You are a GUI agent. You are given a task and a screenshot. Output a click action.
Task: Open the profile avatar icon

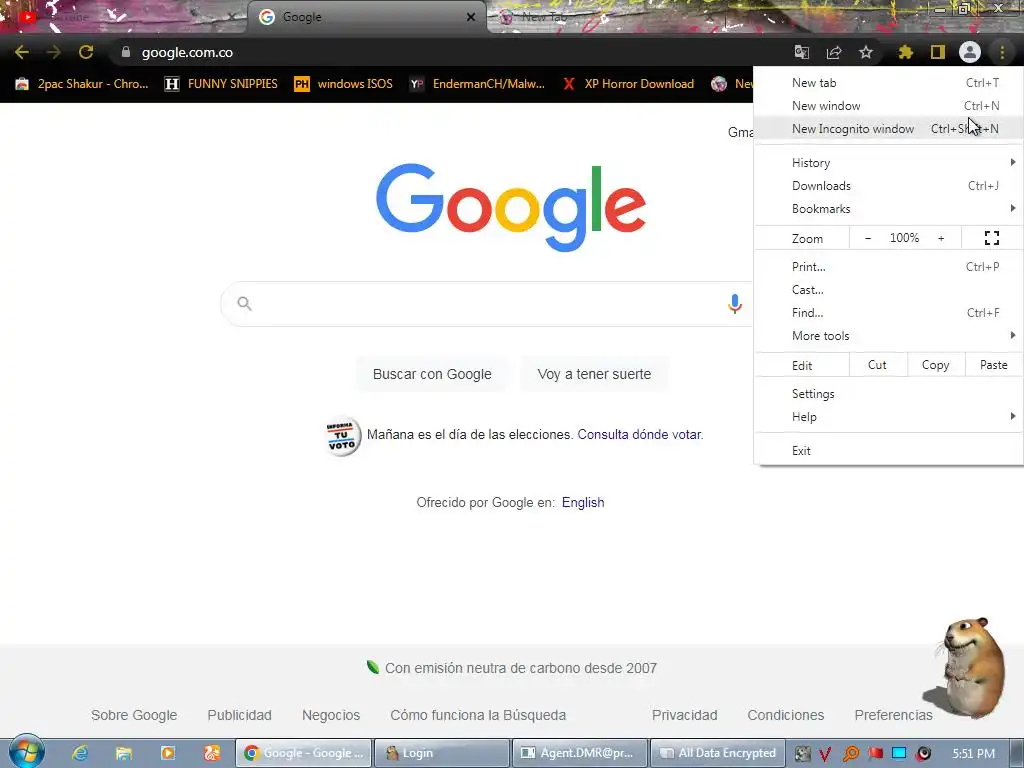[x=970, y=52]
